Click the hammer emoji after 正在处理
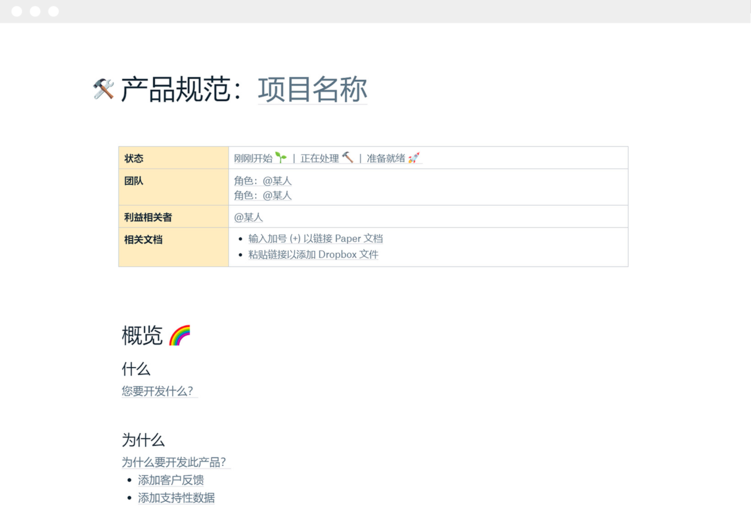This screenshot has width=751, height=526. (x=347, y=158)
